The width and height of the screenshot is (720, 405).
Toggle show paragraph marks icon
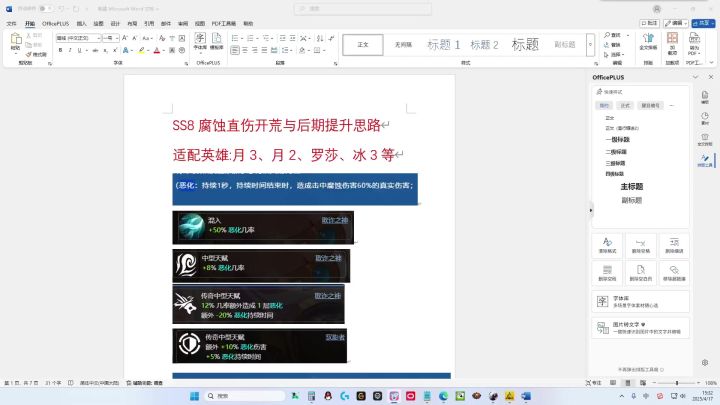pyautogui.click(x=331, y=38)
